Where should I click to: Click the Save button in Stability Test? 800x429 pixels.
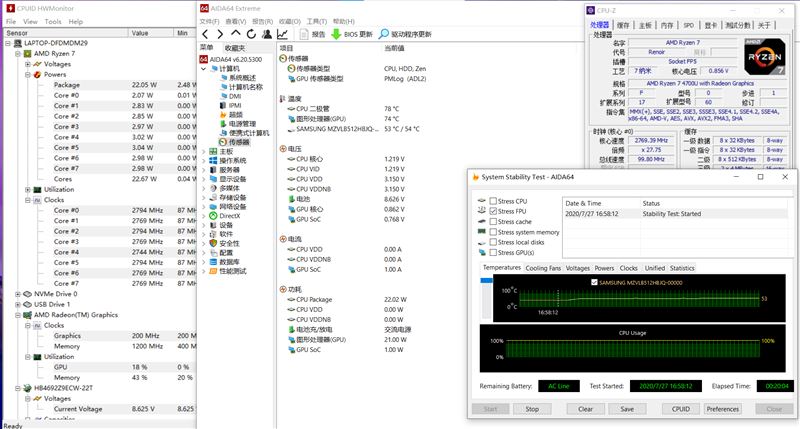point(627,409)
